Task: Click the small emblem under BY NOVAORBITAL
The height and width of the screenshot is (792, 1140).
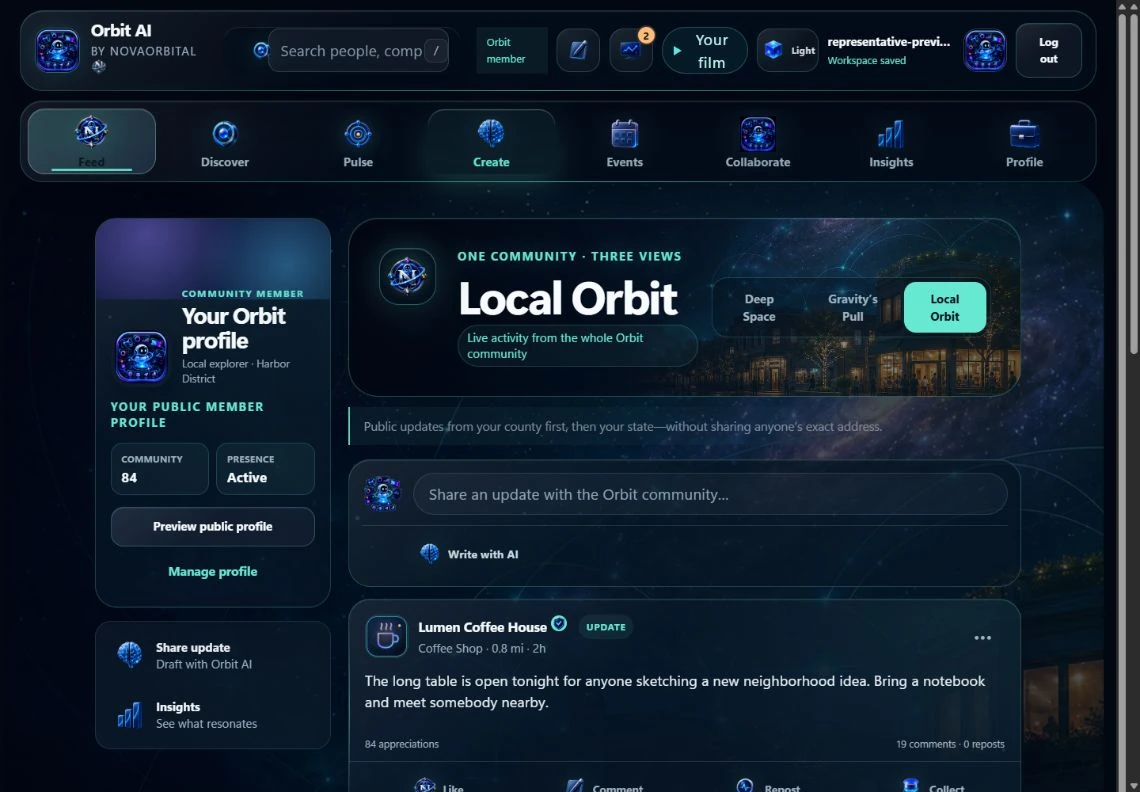Action: pos(99,66)
